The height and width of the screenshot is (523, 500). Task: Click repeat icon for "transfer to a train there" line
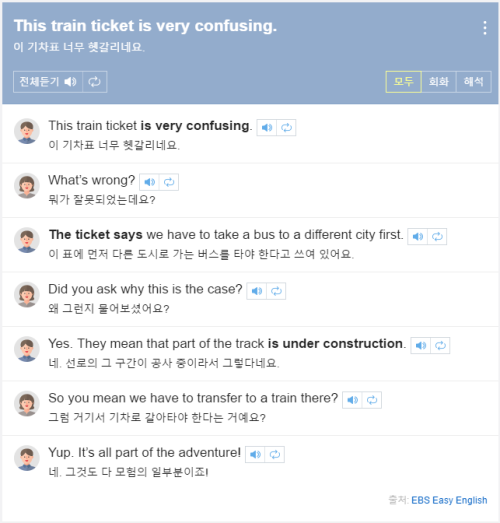click(372, 400)
